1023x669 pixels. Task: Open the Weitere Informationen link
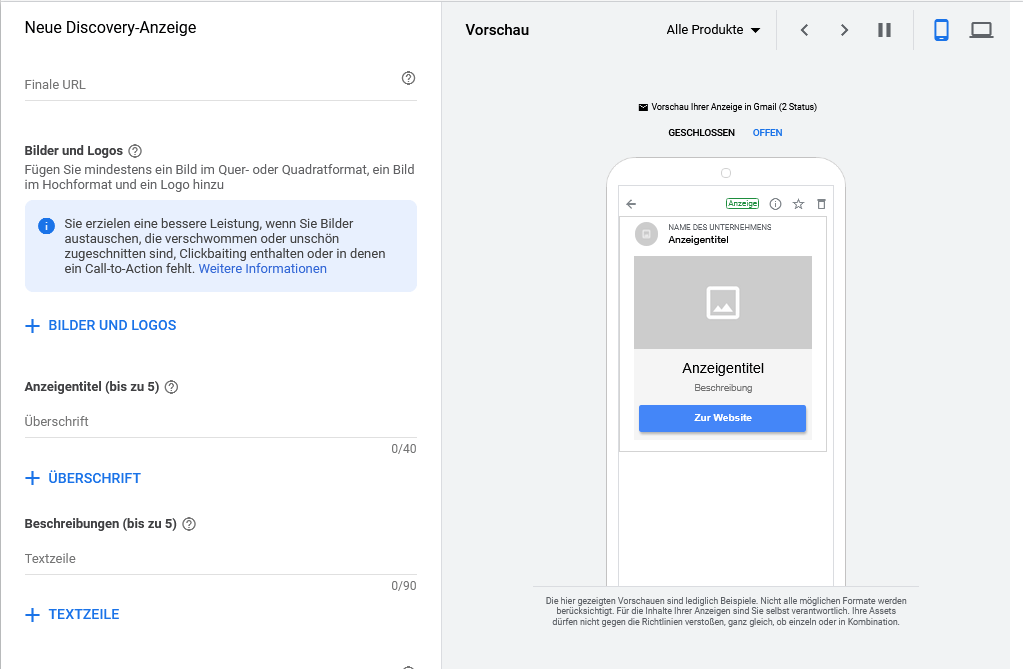pos(262,268)
